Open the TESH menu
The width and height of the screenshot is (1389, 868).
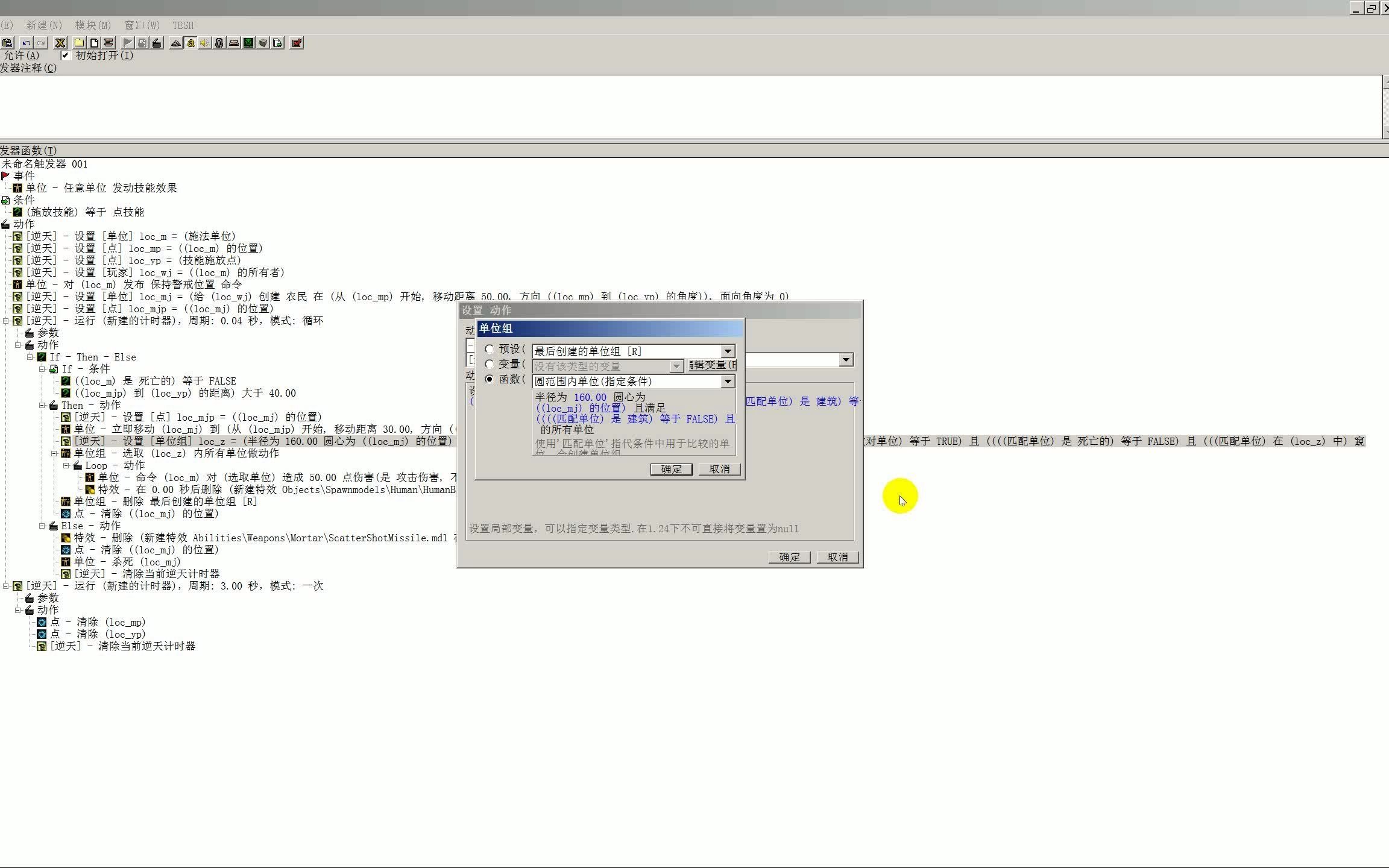click(x=183, y=25)
